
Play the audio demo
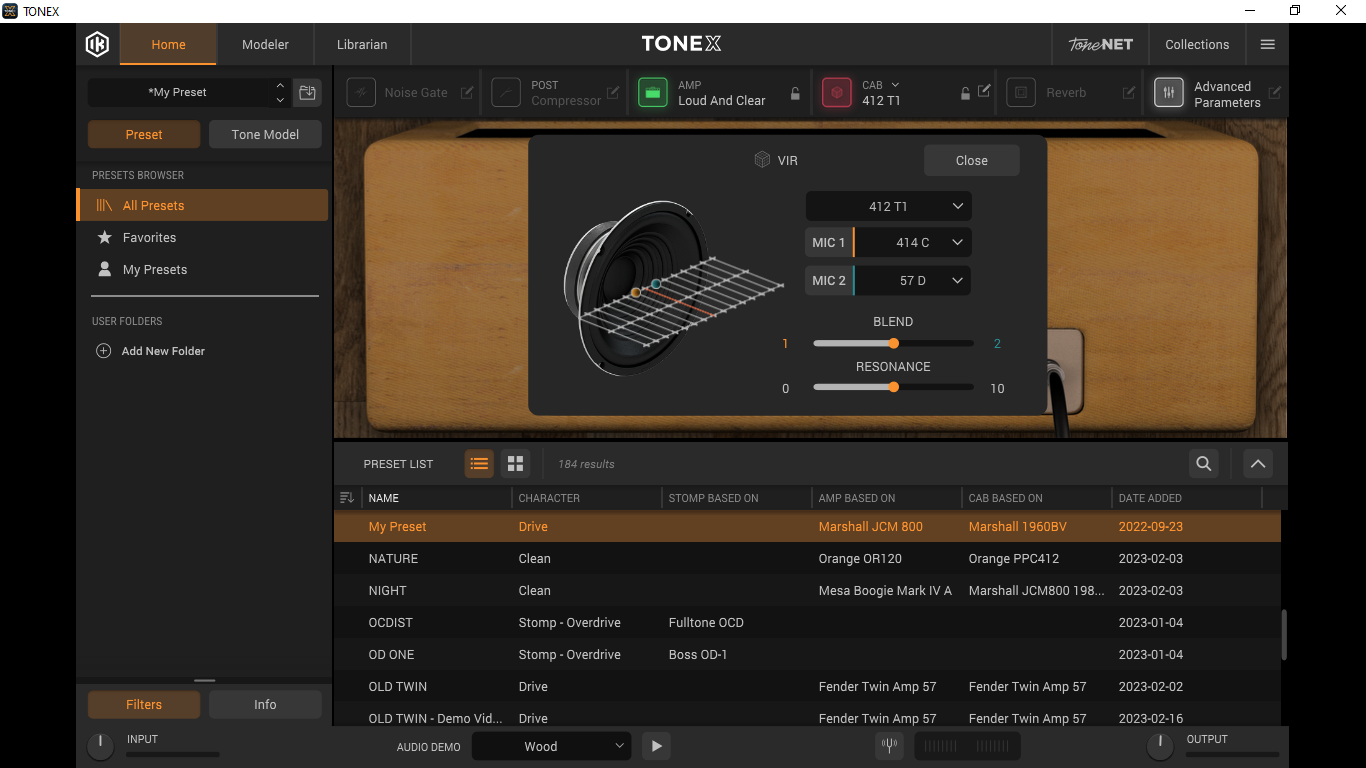coord(656,746)
